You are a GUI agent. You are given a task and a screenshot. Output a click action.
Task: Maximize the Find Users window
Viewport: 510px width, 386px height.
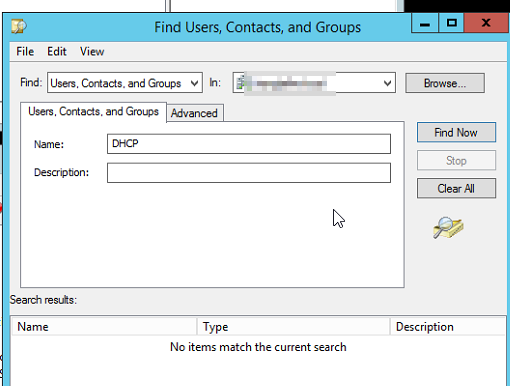point(451,23)
